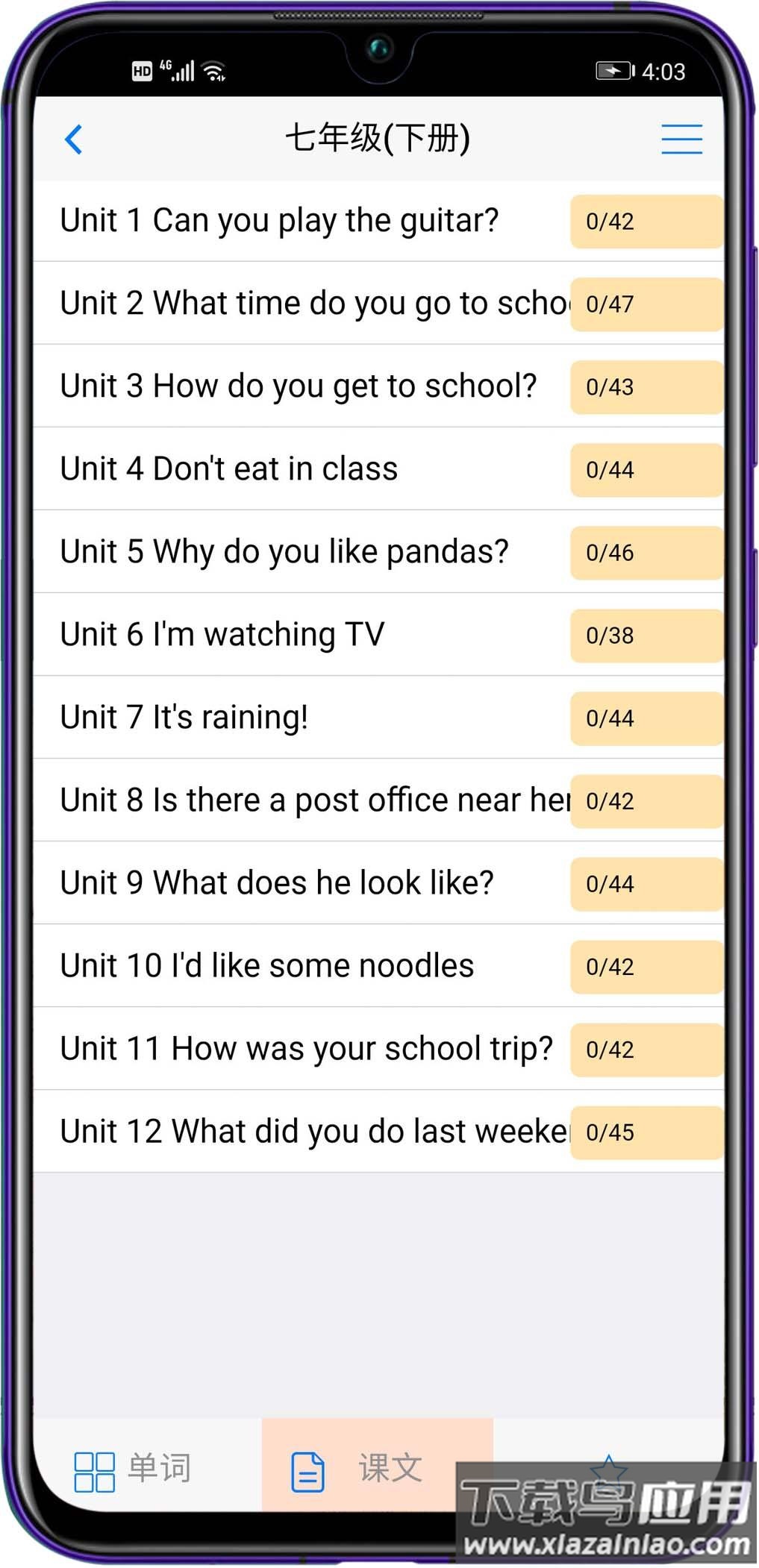Tap the 0/47 progress badge for Unit 2
This screenshot has width=759, height=1568.
646,304
